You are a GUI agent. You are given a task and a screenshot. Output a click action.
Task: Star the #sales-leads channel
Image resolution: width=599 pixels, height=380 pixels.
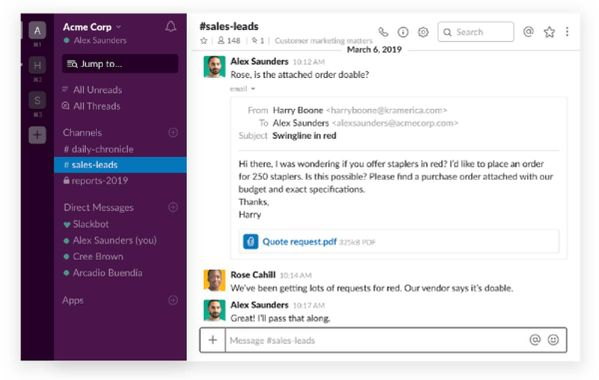[x=204, y=40]
